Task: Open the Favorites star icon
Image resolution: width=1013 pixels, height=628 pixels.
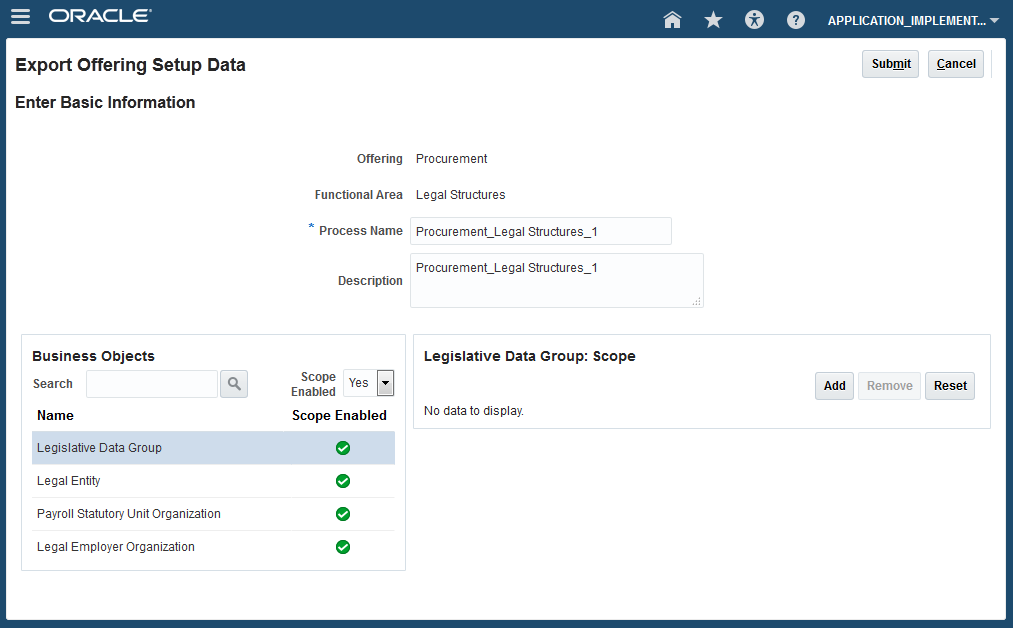Action: pyautogui.click(x=713, y=19)
